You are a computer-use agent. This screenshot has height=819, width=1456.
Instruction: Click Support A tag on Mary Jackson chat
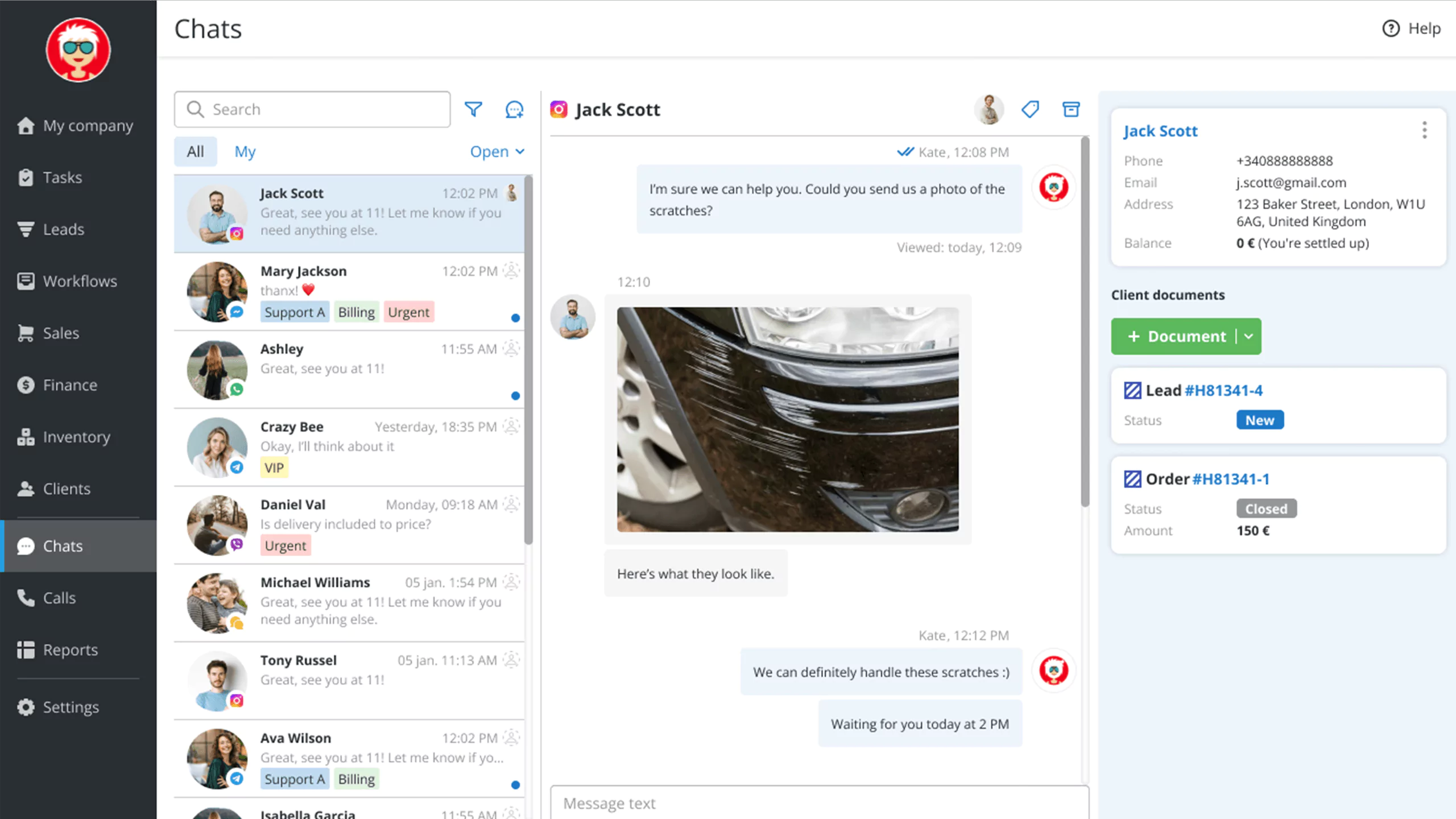(x=295, y=312)
